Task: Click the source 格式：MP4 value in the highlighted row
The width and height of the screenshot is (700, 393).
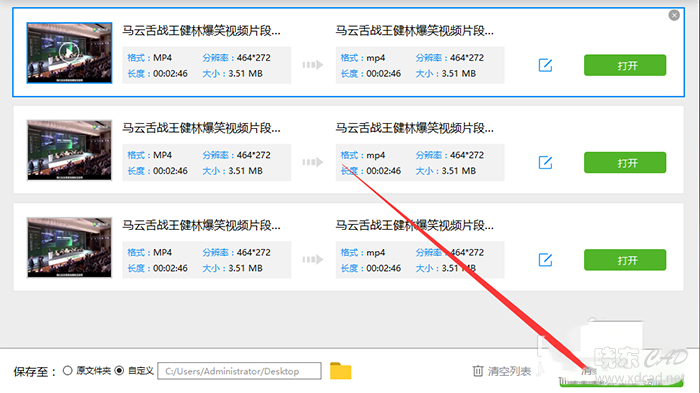Action: pos(150,58)
